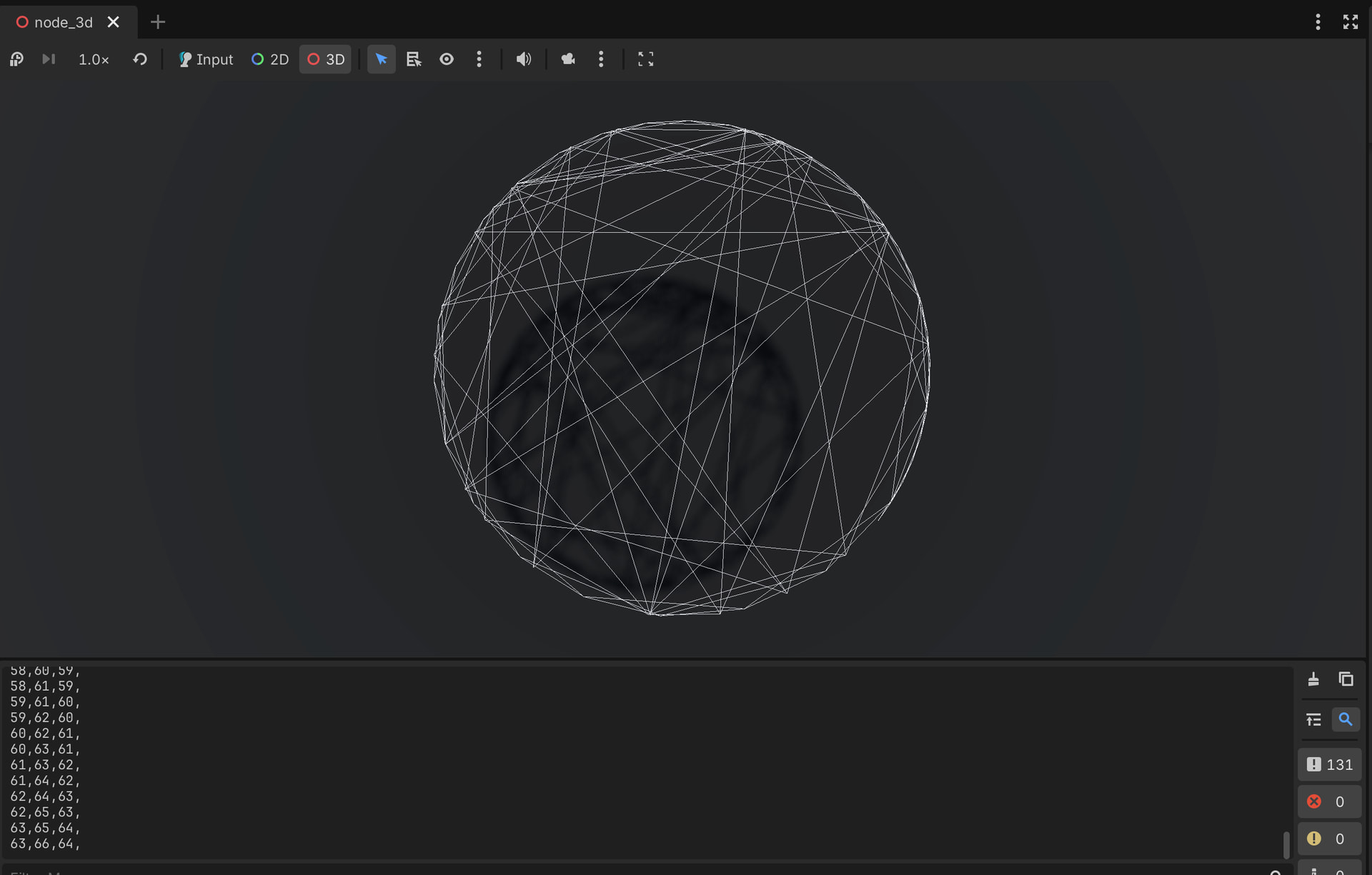The image size is (1372, 875).
Task: Open camera options three-dot menu
Action: click(601, 59)
